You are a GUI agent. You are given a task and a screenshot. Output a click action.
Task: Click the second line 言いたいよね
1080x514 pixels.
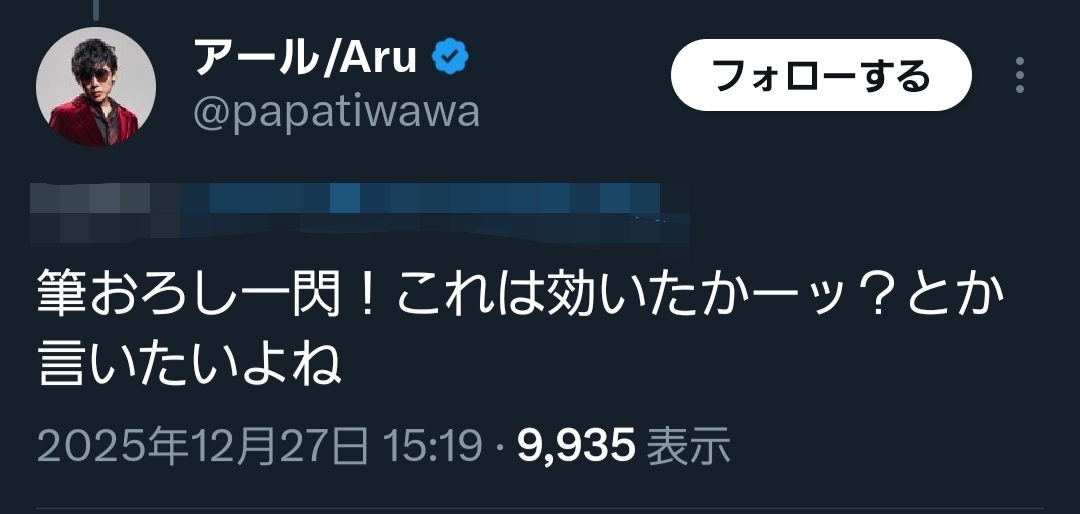[x=189, y=363]
